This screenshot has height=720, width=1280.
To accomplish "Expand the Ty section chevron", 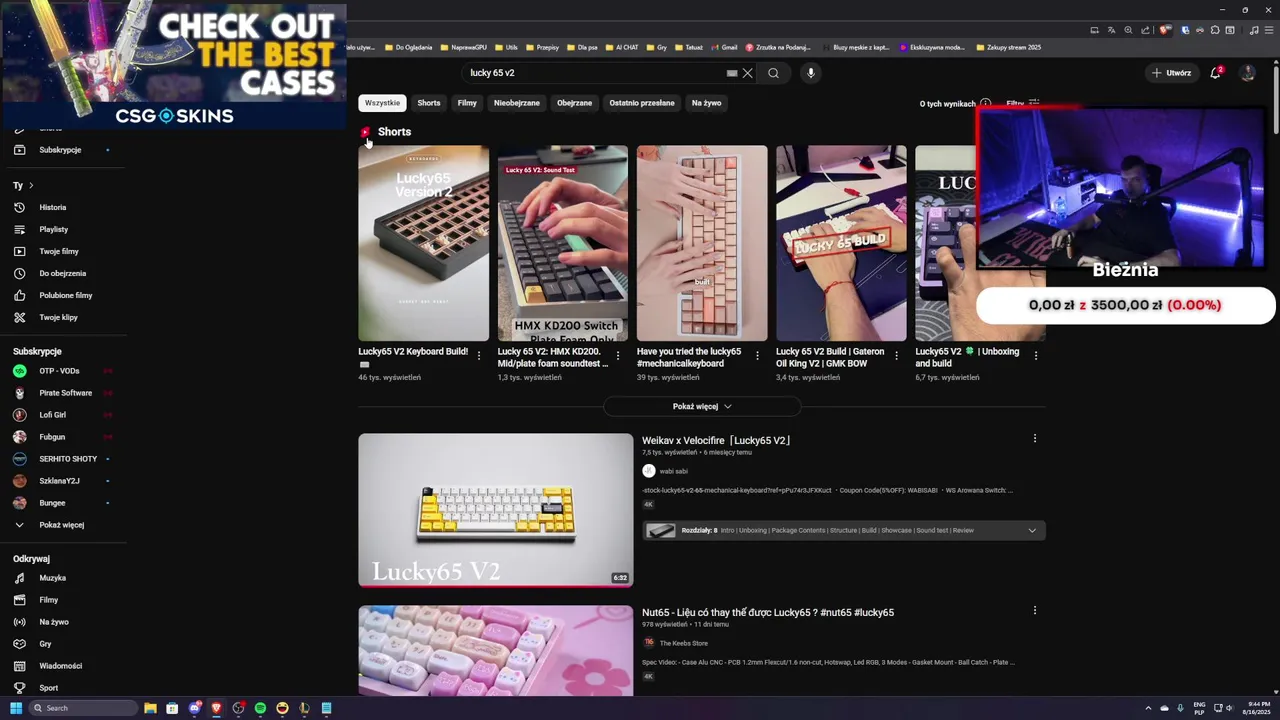I will tap(31, 185).
